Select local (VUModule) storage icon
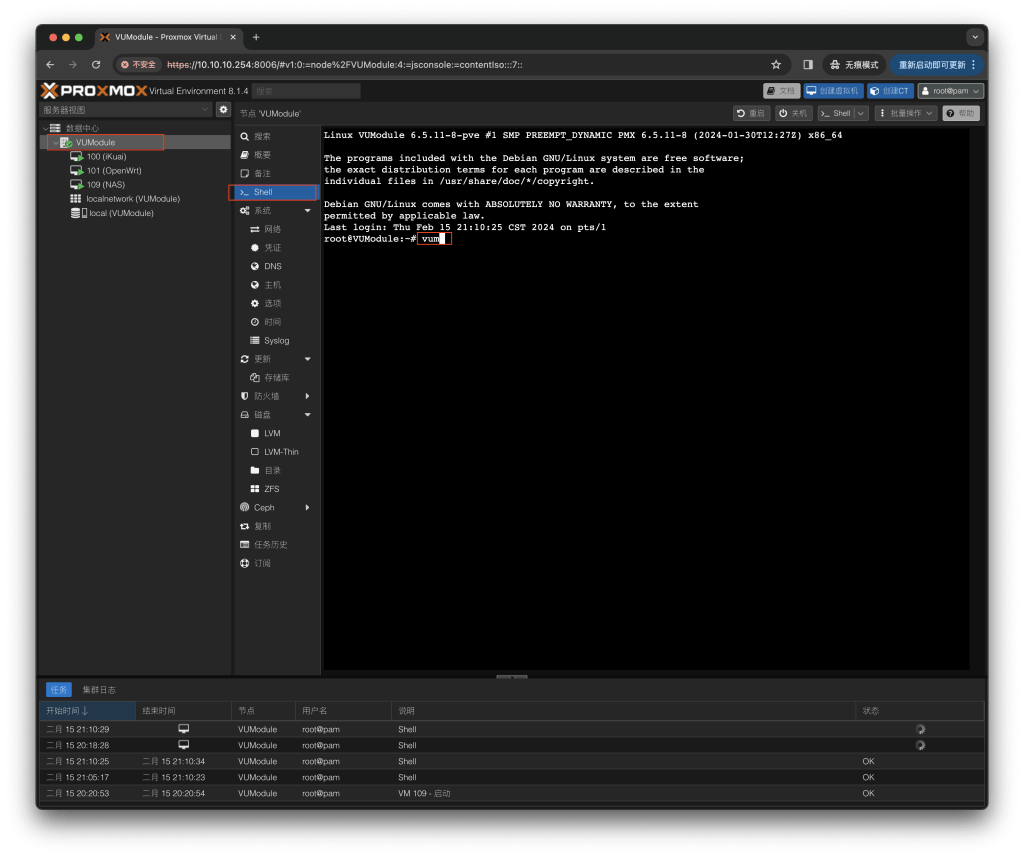The width and height of the screenshot is (1024, 857). point(77,213)
